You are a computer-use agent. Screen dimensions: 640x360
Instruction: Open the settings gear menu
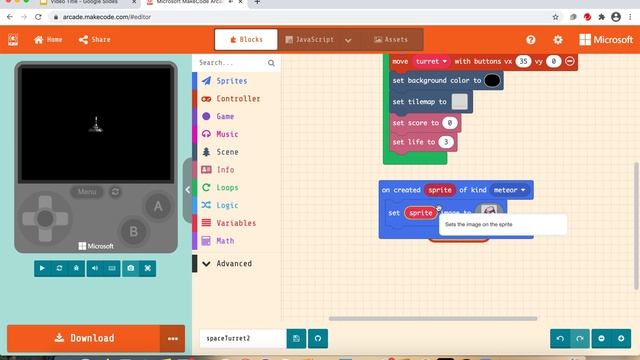pyautogui.click(x=558, y=40)
